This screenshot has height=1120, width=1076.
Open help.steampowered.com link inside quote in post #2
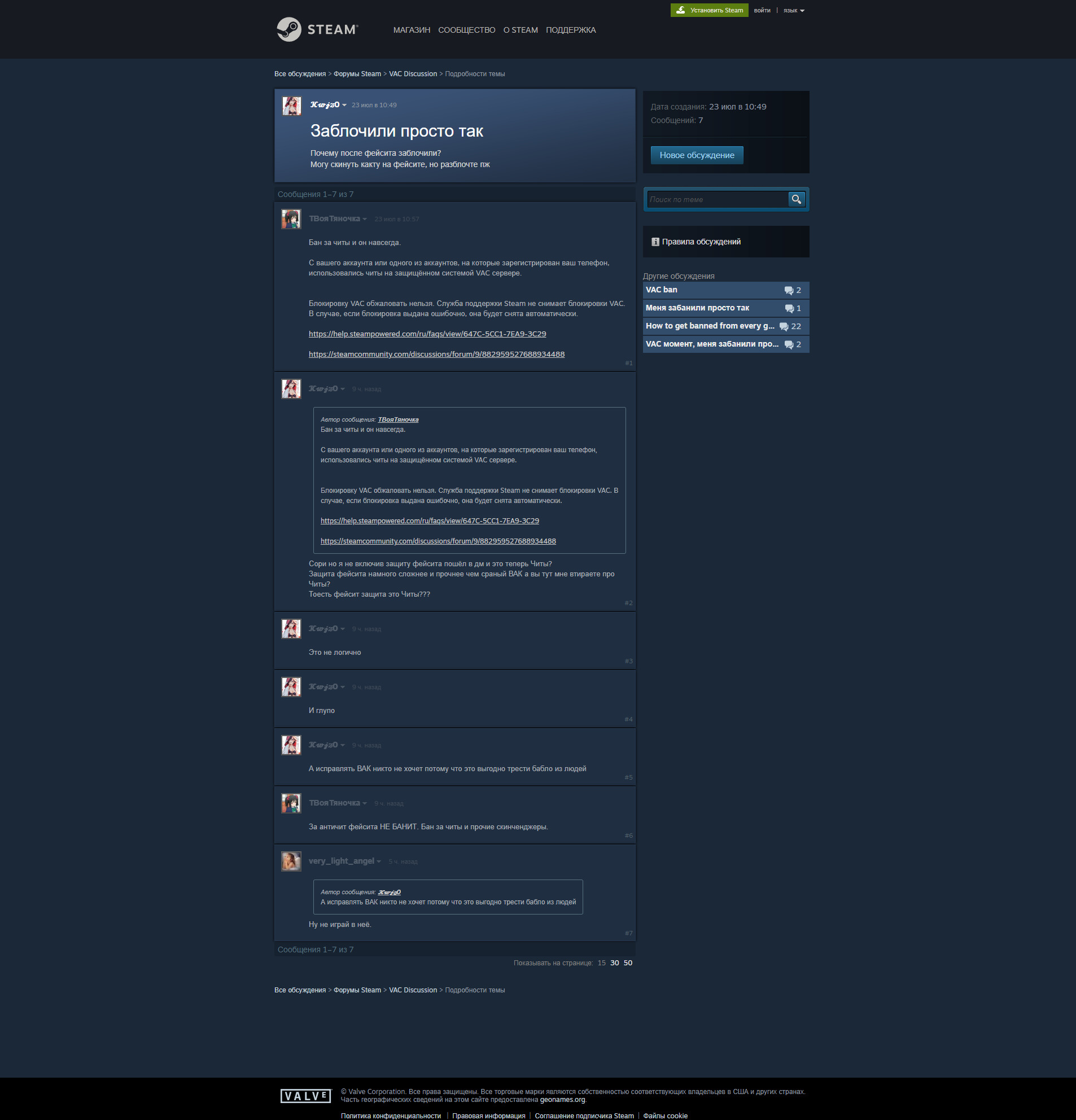tap(430, 520)
